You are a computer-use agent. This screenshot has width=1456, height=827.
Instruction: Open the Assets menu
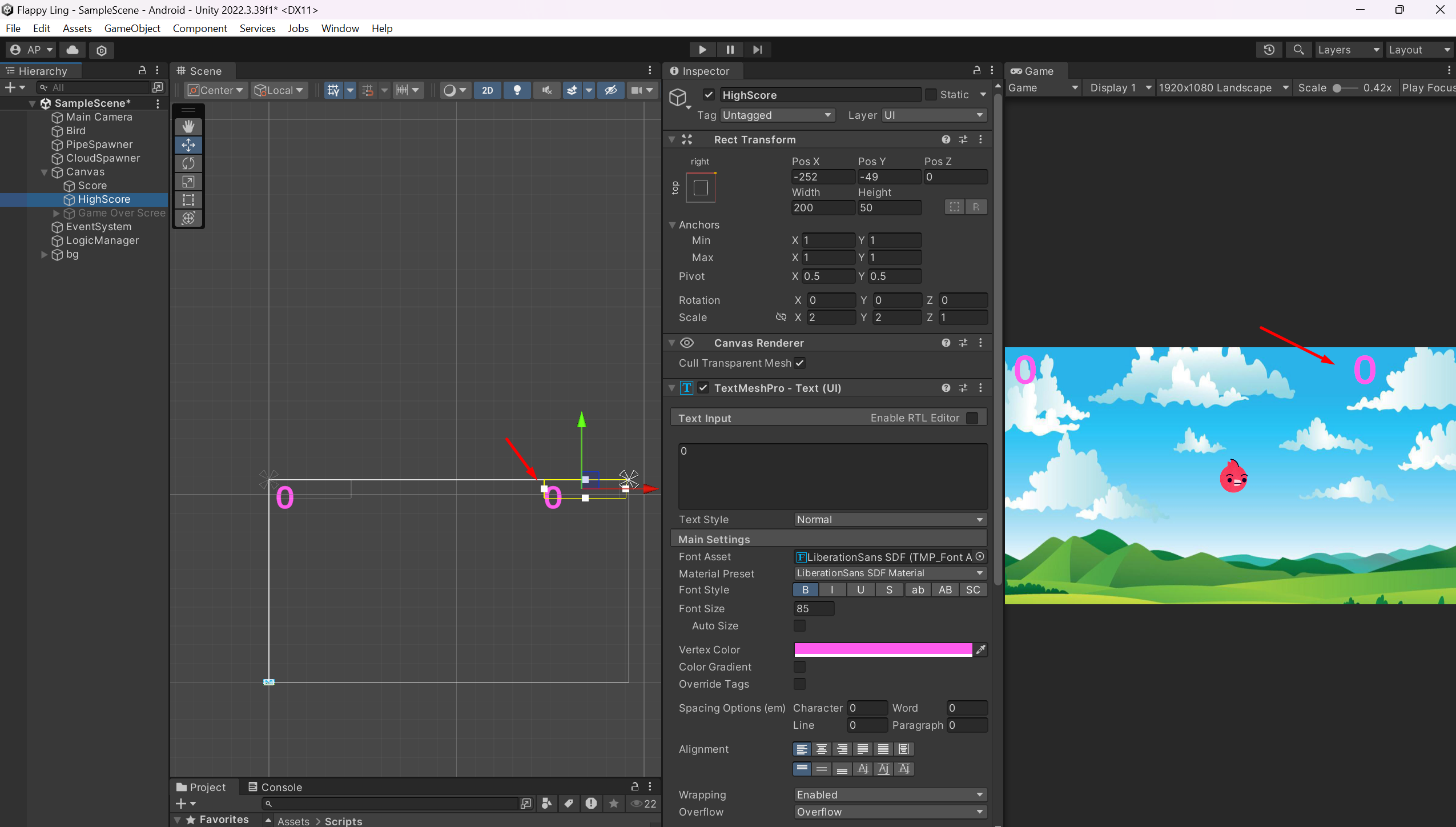click(77, 29)
